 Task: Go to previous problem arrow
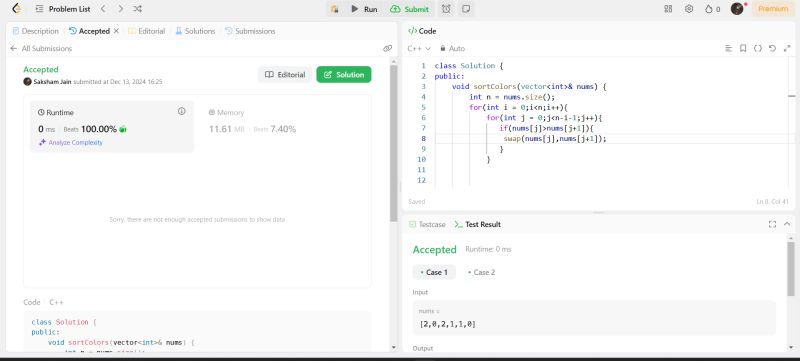(x=103, y=9)
